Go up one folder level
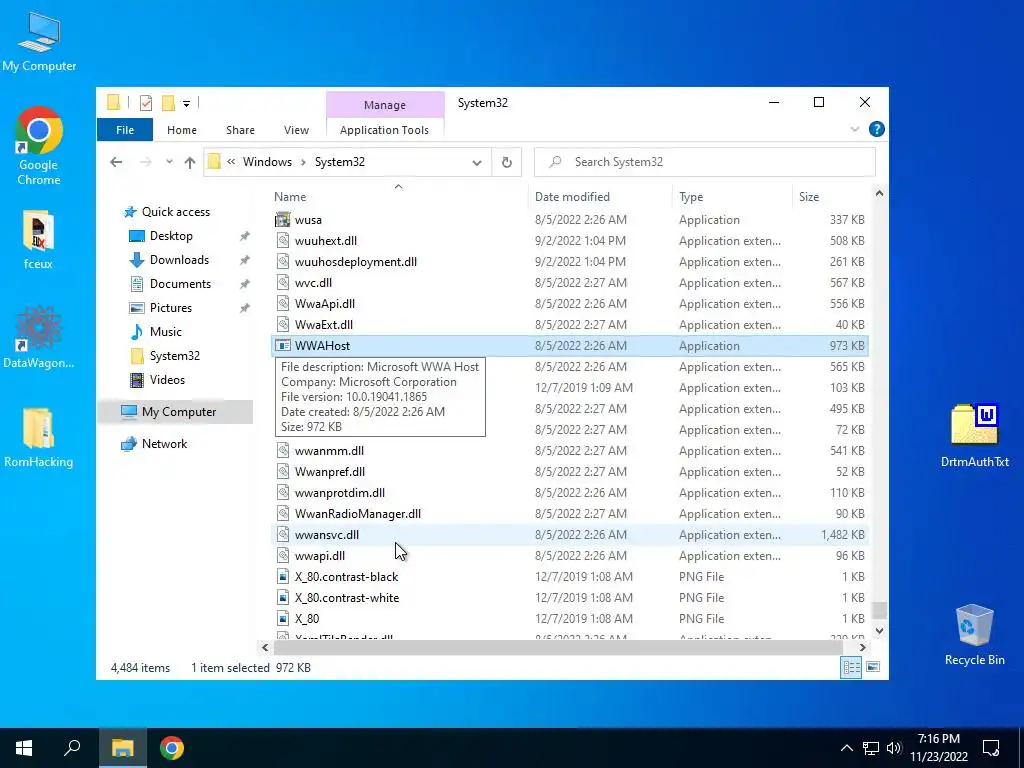This screenshot has width=1024, height=768. coord(189,162)
